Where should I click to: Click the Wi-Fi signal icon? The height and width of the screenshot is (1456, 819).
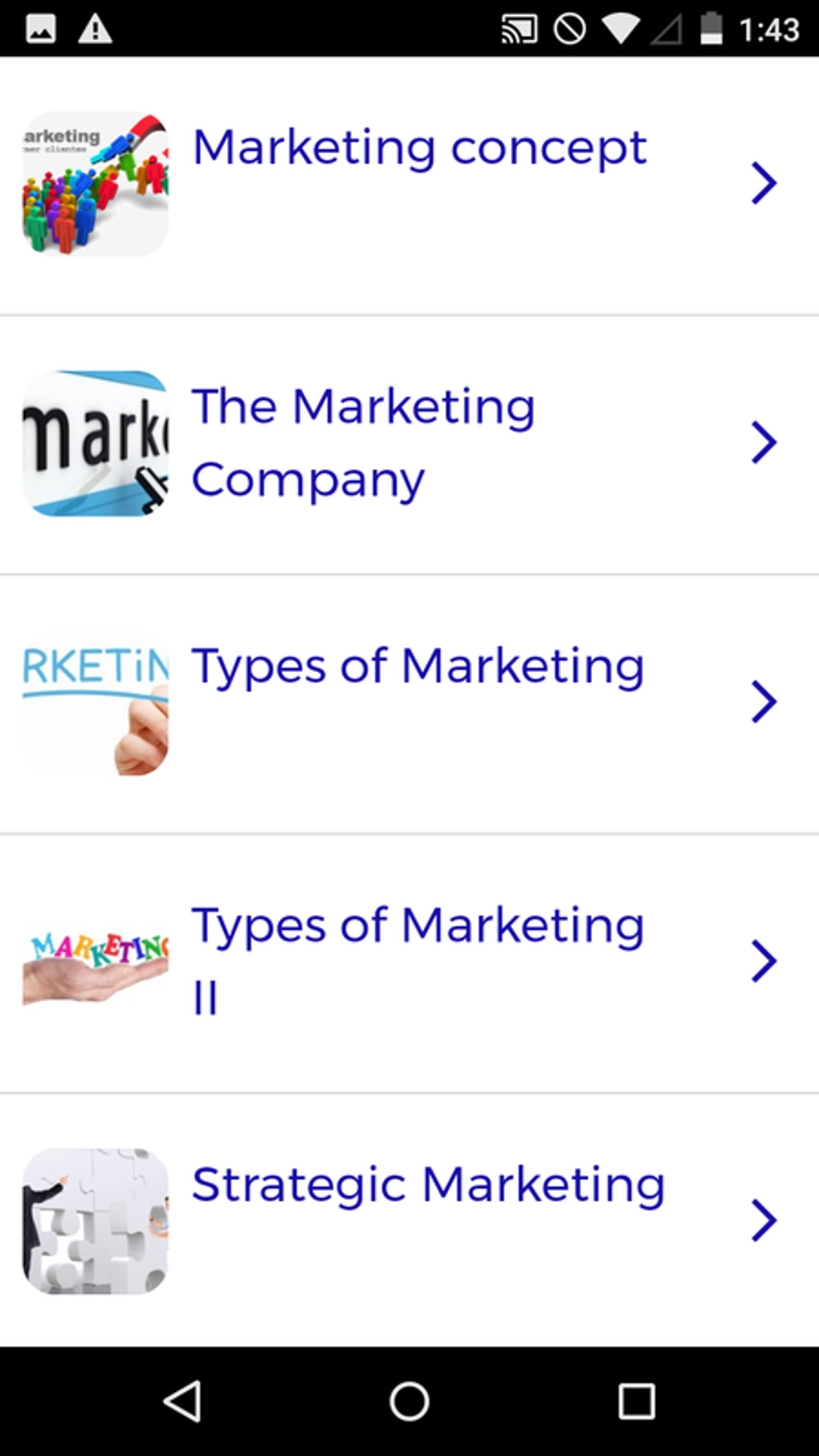[x=621, y=29]
